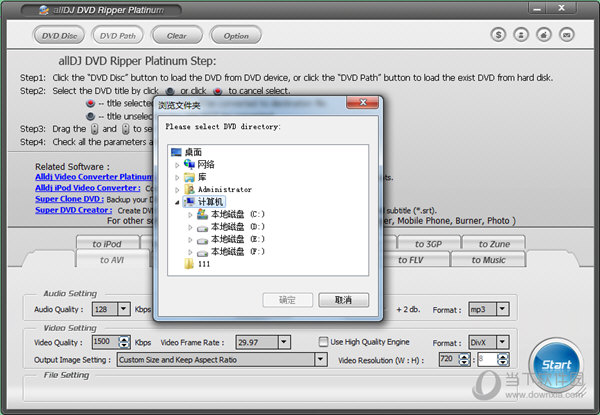Viewport: 600px width, 415px height.
Task: Expand the (F:) drive node
Action: click(x=190, y=252)
